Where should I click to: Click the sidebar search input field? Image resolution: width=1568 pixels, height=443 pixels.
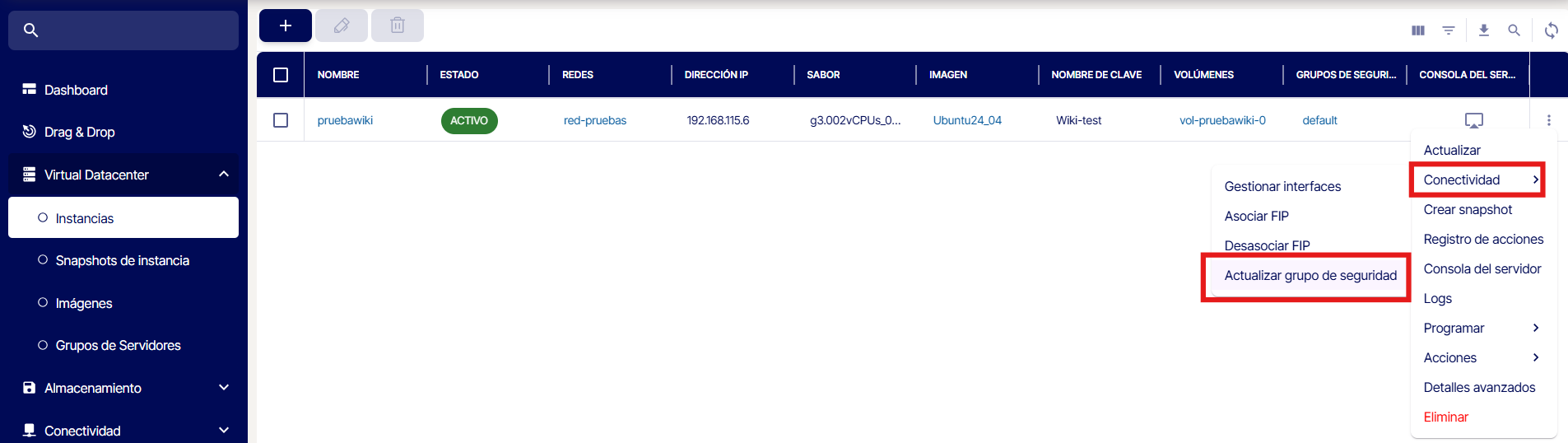point(132,30)
